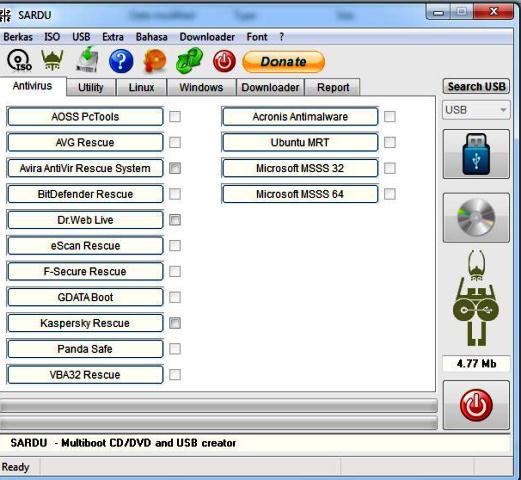Click the F-Secure Rescue button
The height and width of the screenshot is (480, 521).
tap(85, 271)
